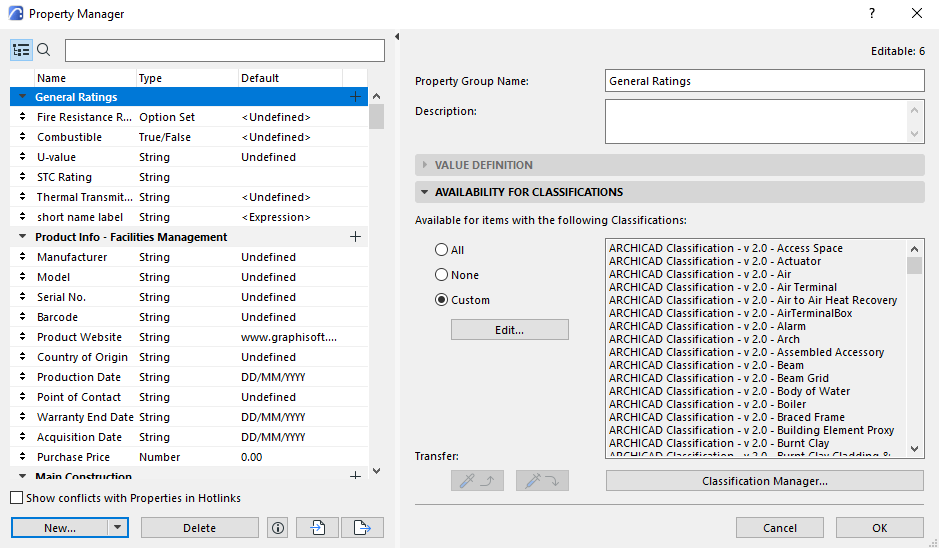Expand the VALUE DEFINITION section
The width and height of the screenshot is (939, 548).
coord(425,165)
